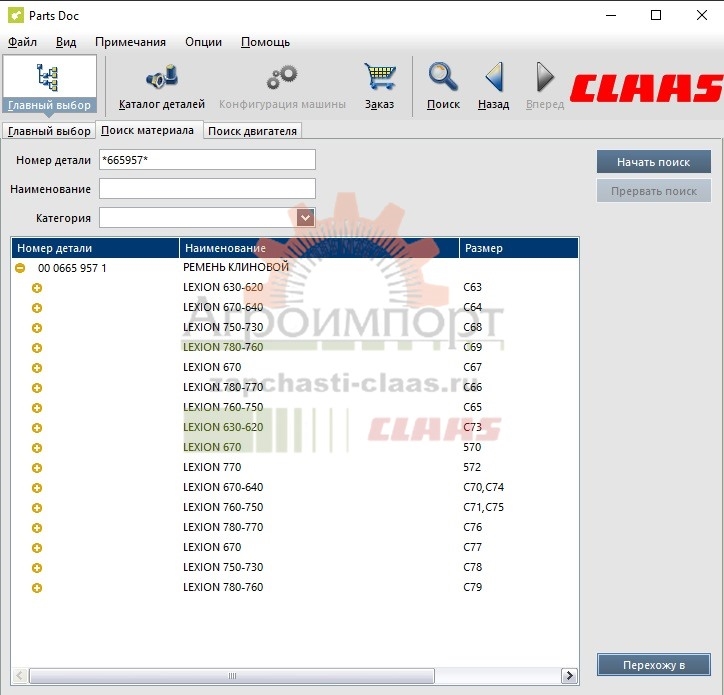Click the scrollbar left arrow
Viewport: 724px width, 695px height.
19,676
